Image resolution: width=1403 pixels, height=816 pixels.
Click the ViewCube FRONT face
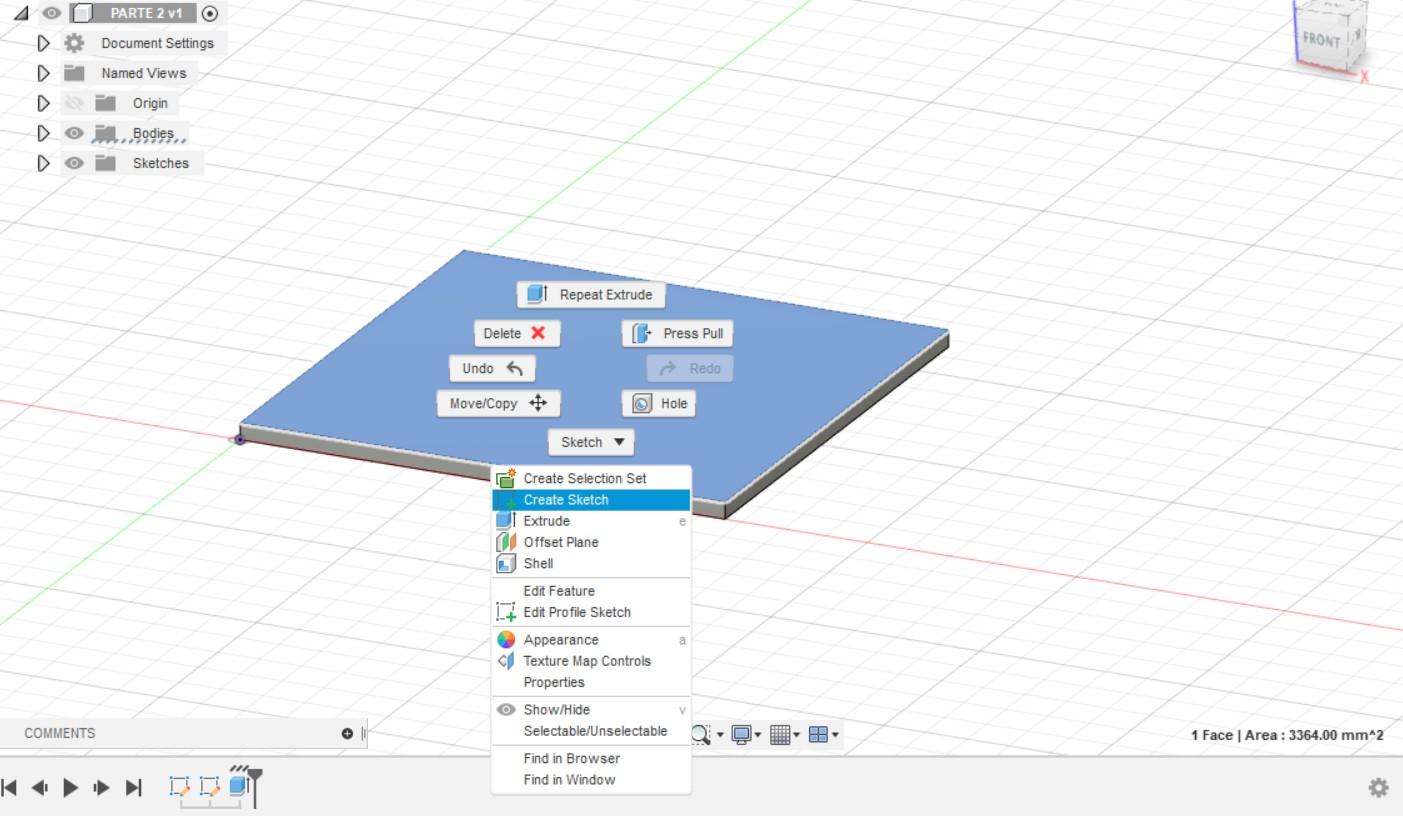pyautogui.click(x=1320, y=40)
